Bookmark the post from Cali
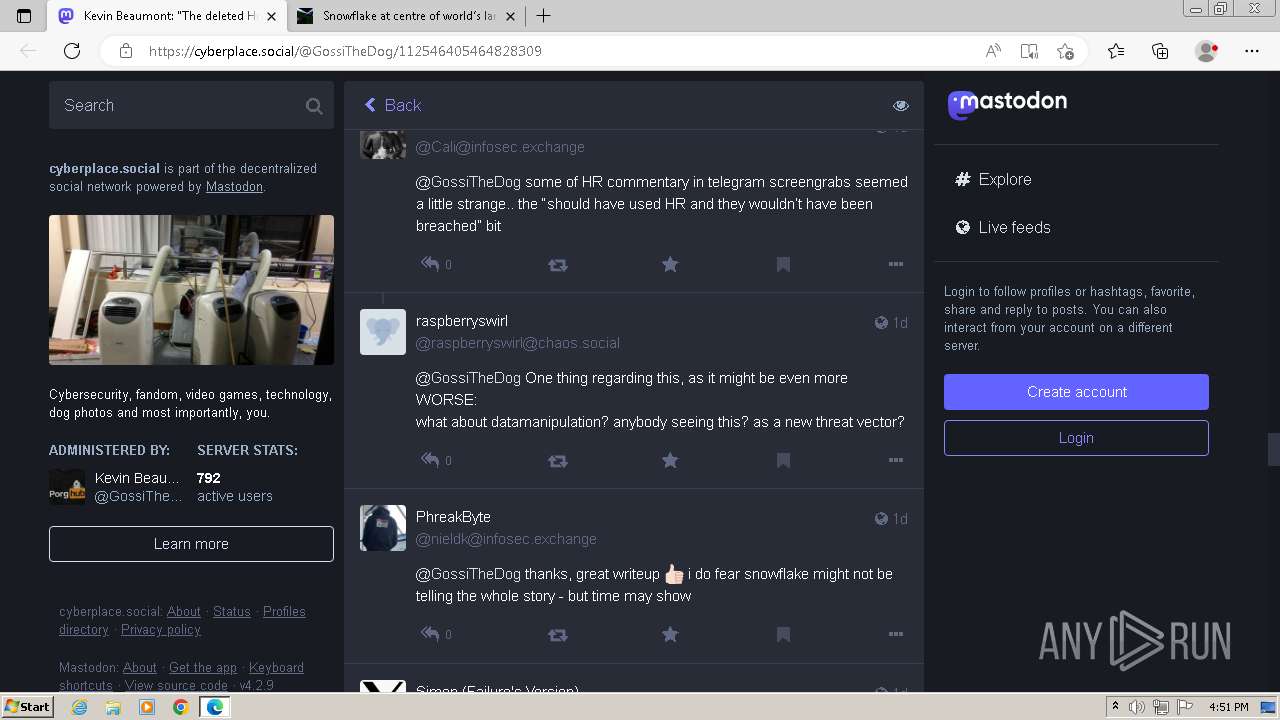 (783, 264)
